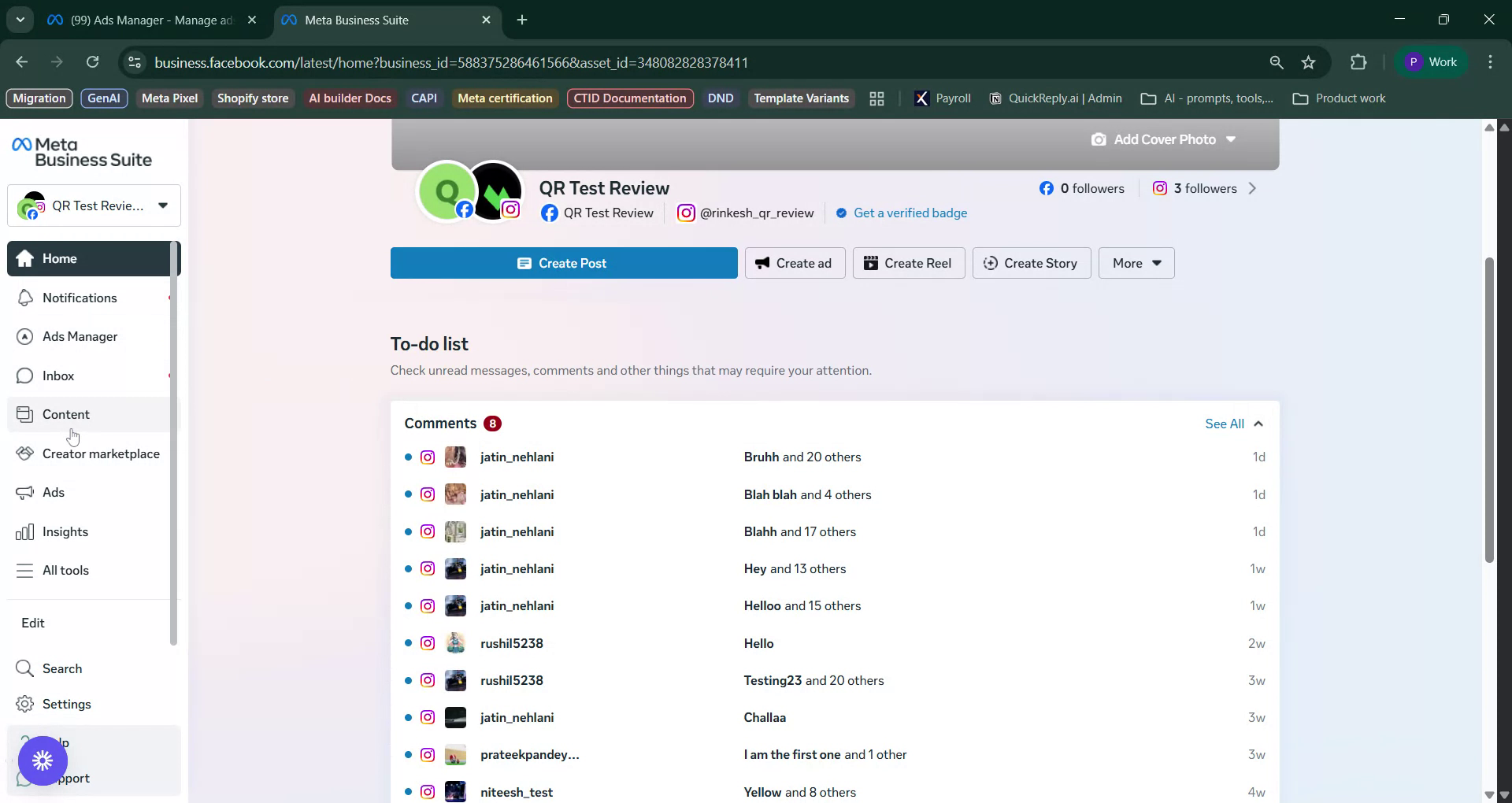
Task: Open Settings from the sidebar
Action: point(67,704)
